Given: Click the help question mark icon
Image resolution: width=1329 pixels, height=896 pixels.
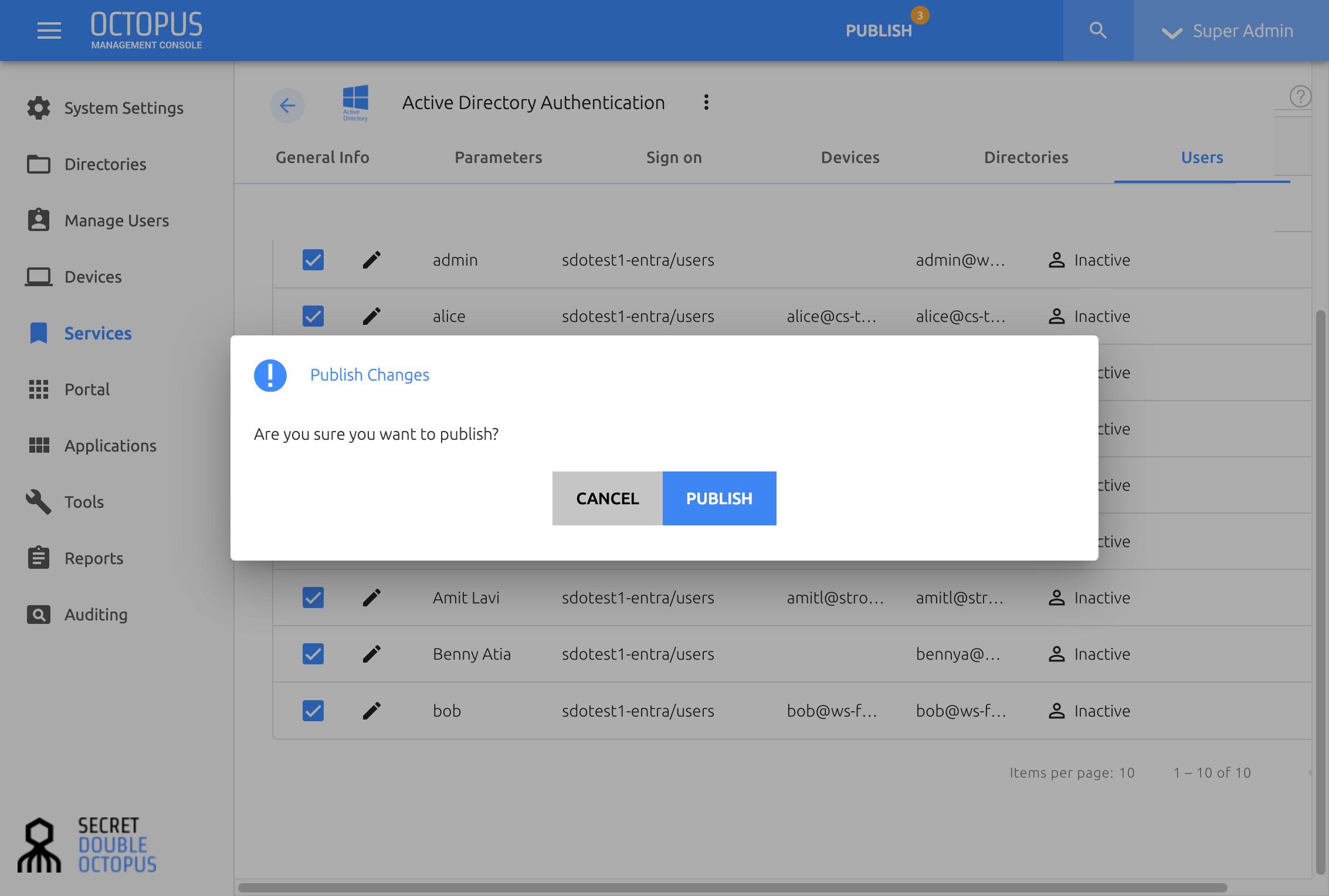Looking at the screenshot, I should [x=1300, y=96].
